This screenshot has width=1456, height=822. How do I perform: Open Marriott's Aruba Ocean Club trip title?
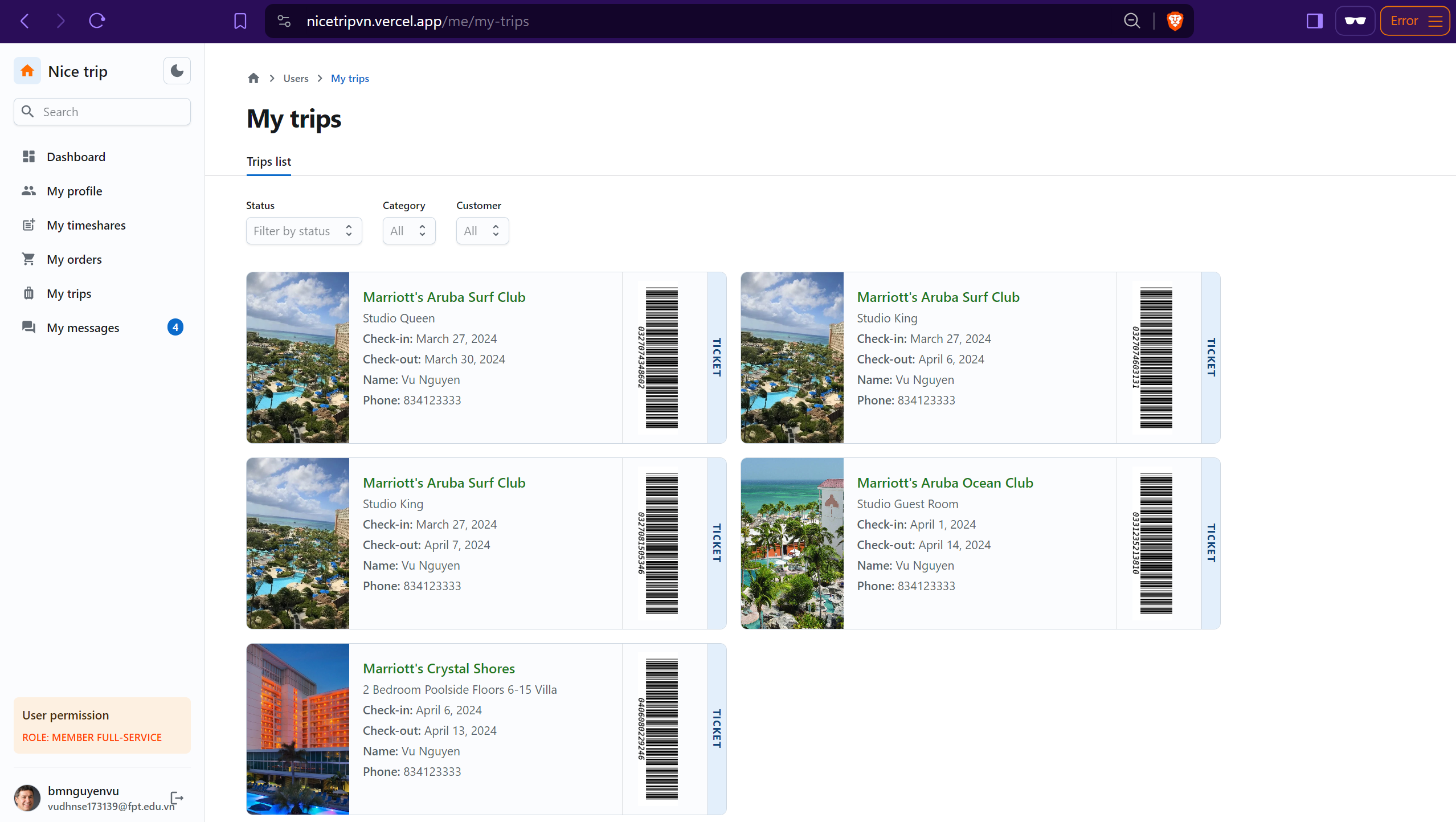click(x=945, y=482)
